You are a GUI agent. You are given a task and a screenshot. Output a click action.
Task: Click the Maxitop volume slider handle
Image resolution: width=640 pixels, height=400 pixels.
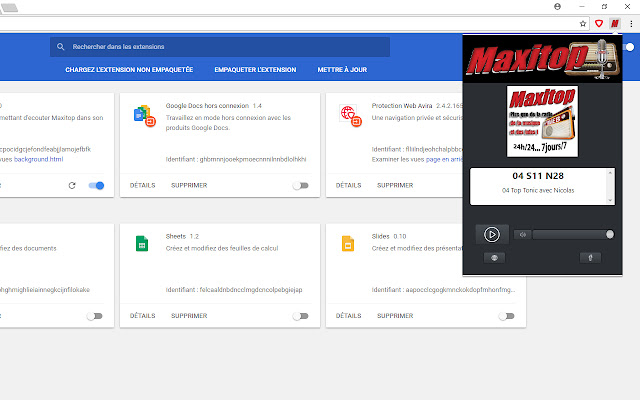coord(610,234)
